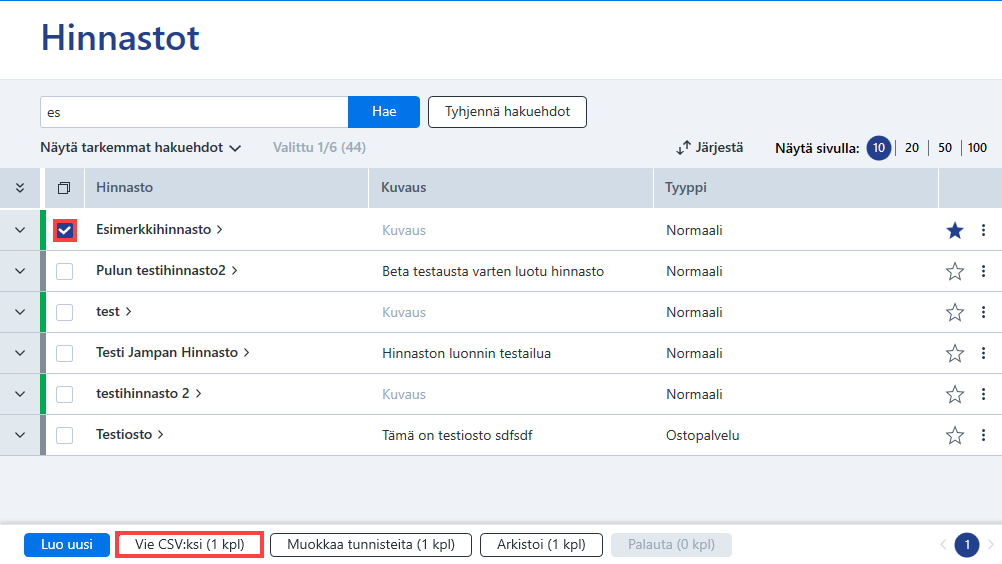
Task: Expand the testihinnasto 2 row details
Action: pos(20,393)
